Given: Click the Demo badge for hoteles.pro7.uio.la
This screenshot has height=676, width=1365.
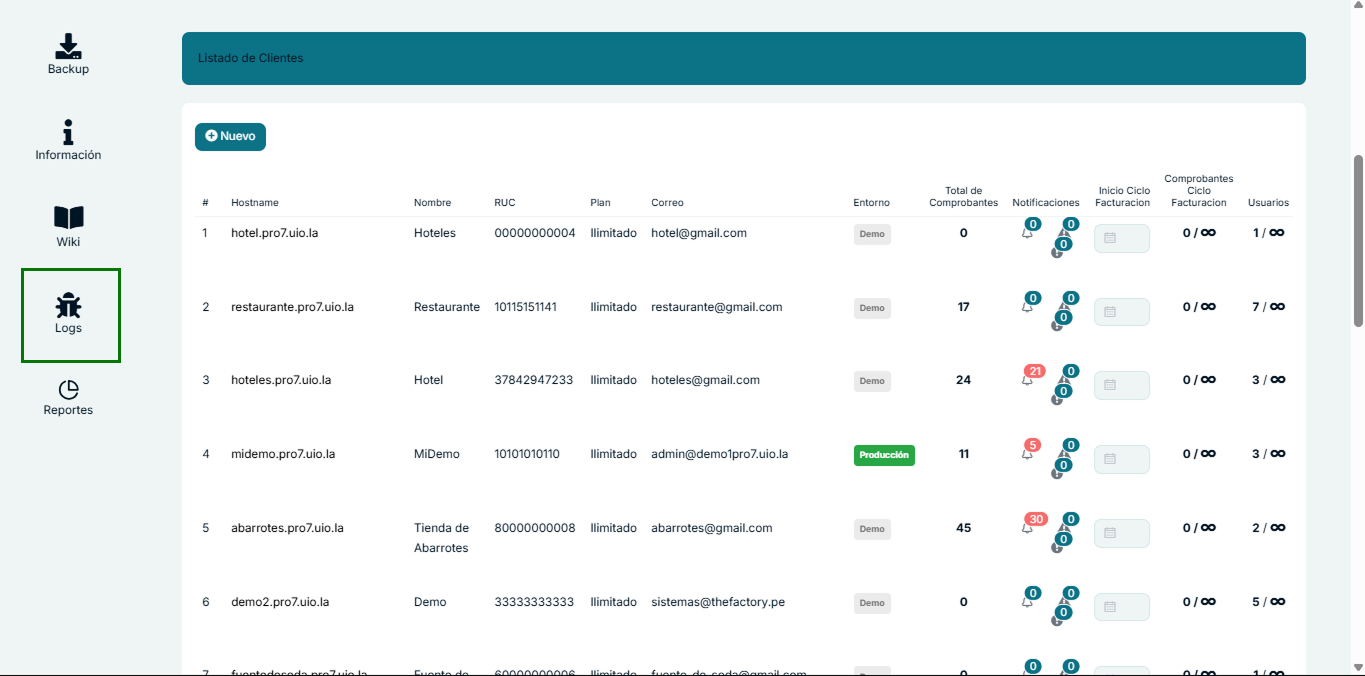Looking at the screenshot, I should click(871, 381).
